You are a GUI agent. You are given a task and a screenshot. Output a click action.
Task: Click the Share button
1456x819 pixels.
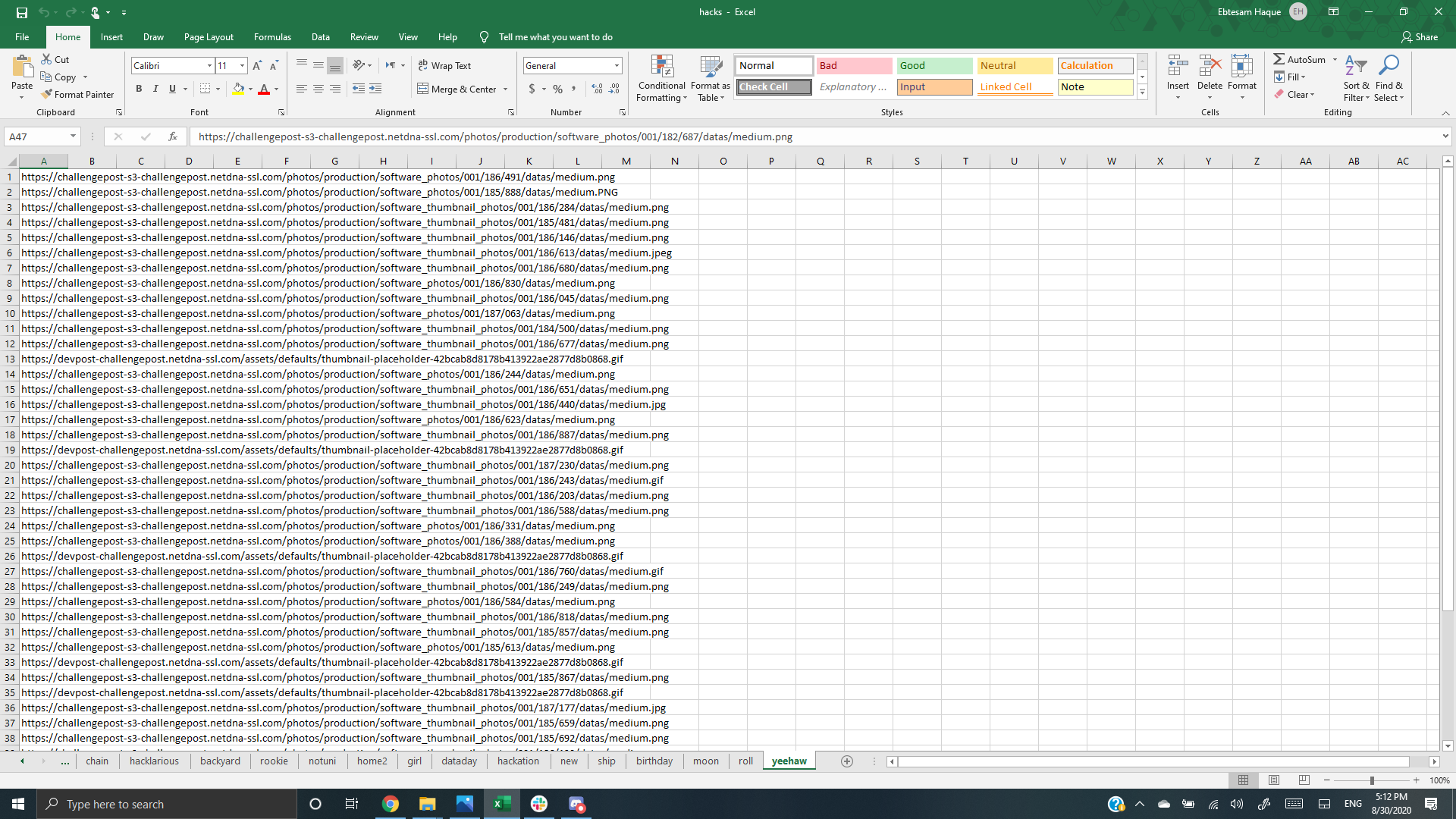pos(1419,37)
